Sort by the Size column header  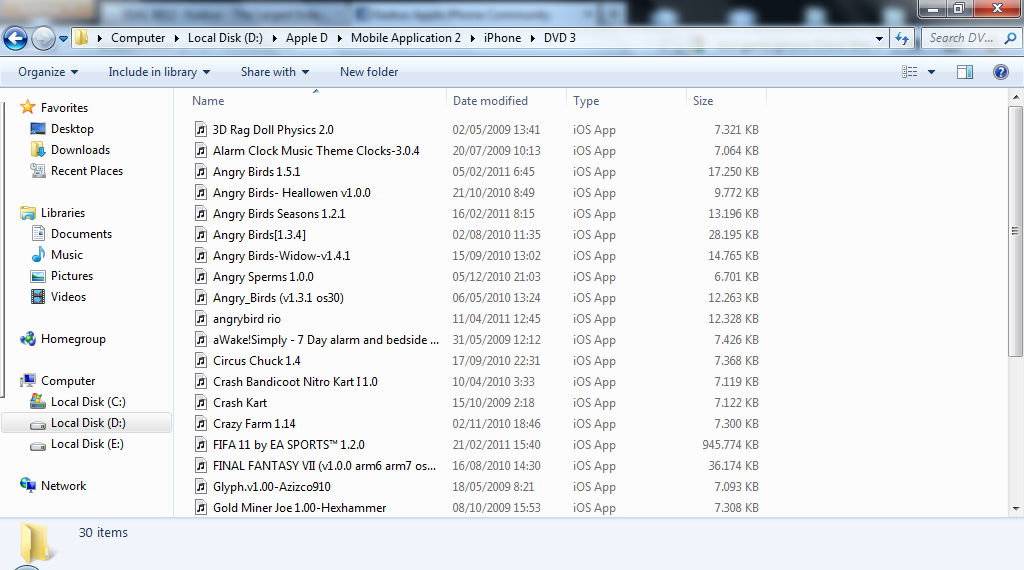click(726, 101)
